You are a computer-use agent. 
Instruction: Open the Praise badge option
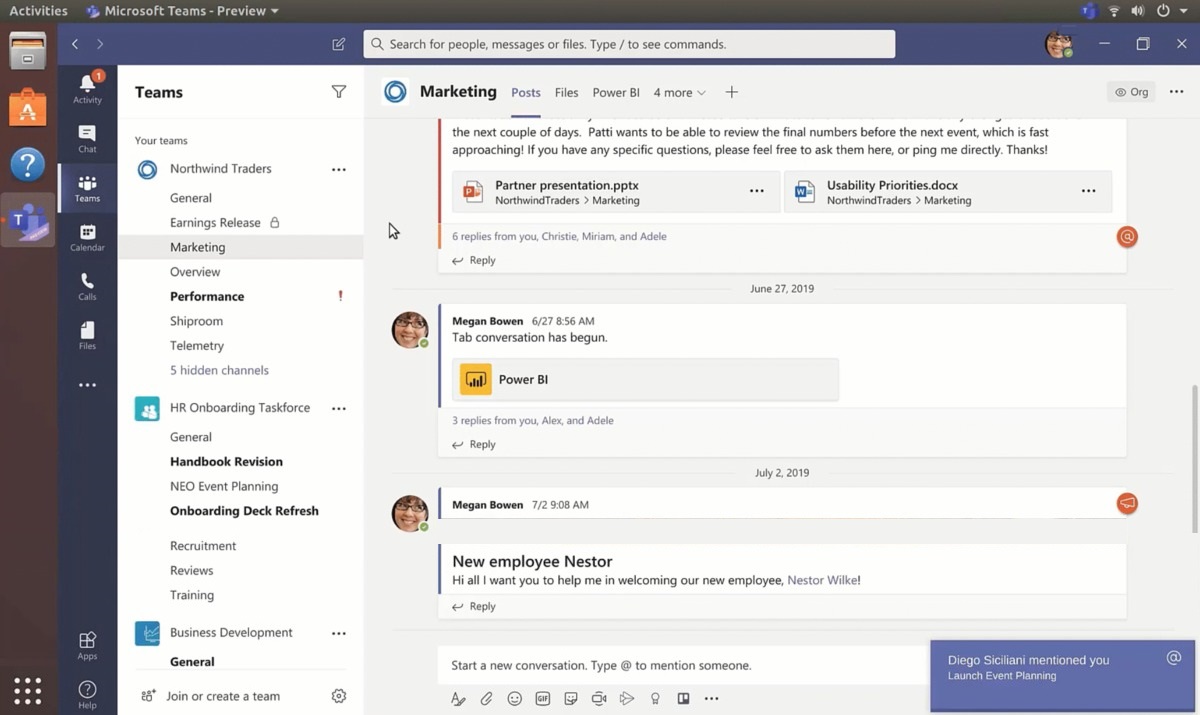[655, 699]
